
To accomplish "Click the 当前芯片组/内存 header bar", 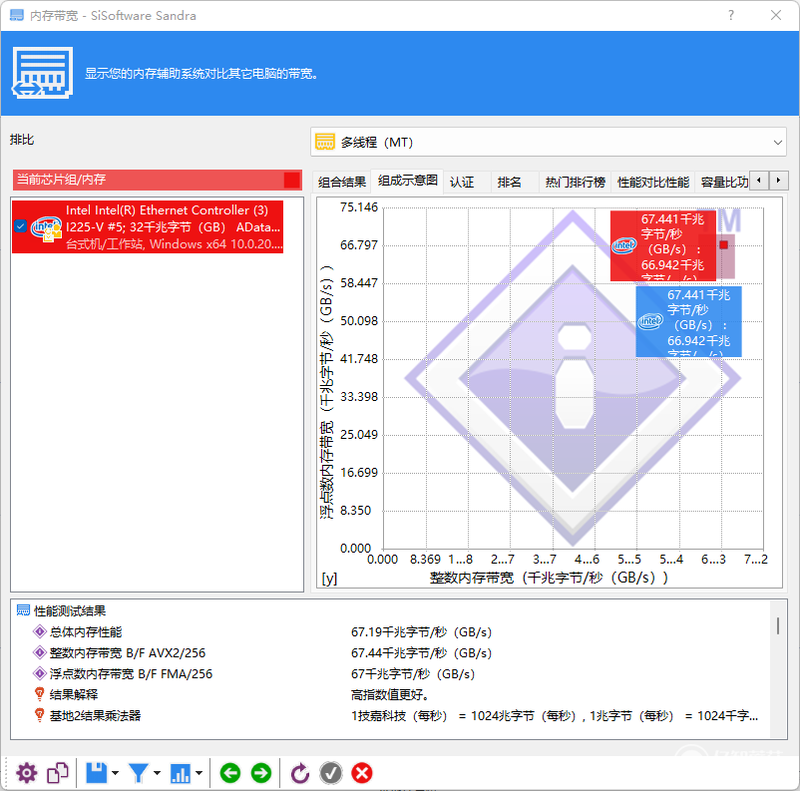I will click(x=157, y=180).
